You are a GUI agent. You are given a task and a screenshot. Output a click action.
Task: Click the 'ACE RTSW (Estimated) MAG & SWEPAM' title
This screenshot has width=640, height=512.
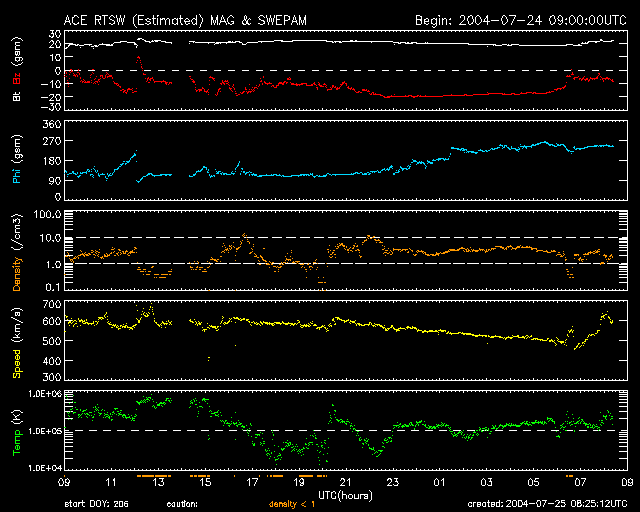pos(185,20)
